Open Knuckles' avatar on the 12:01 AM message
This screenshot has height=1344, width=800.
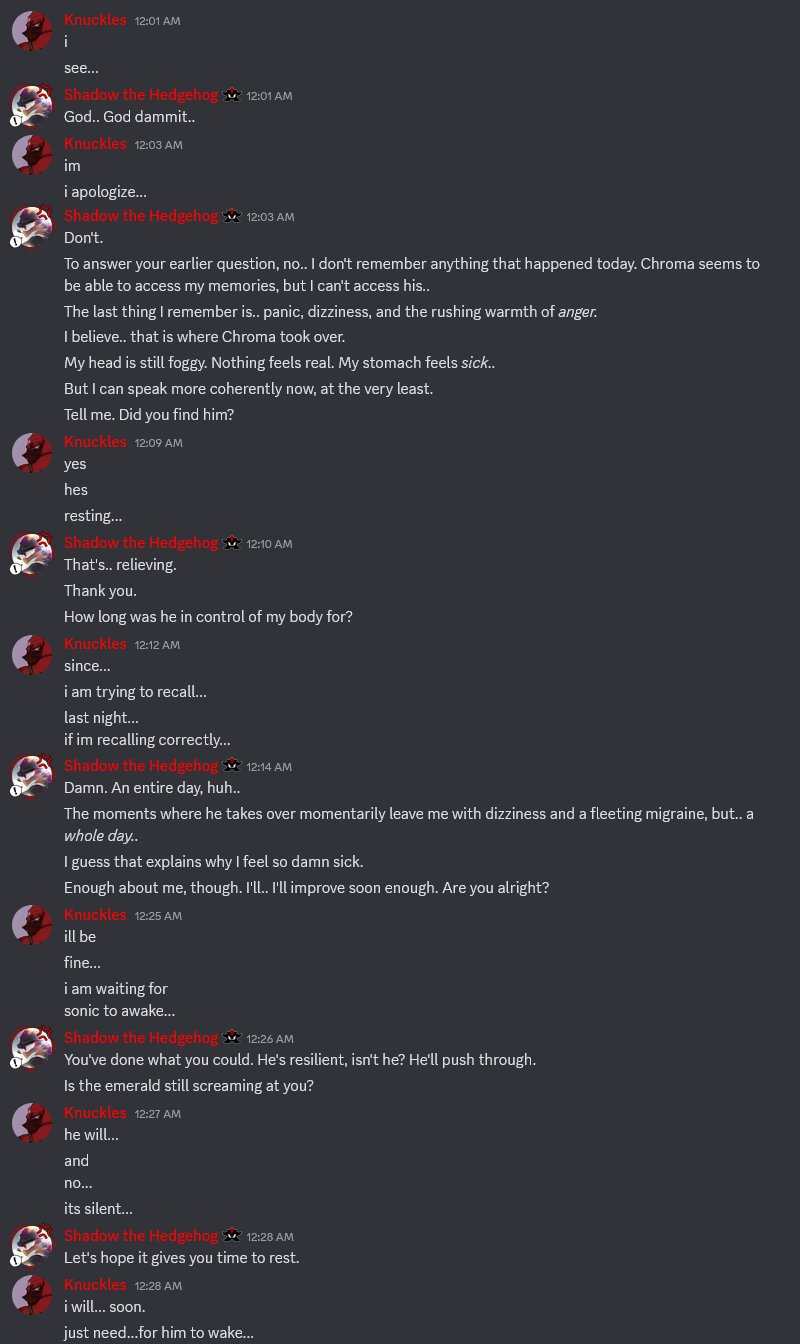click(32, 32)
